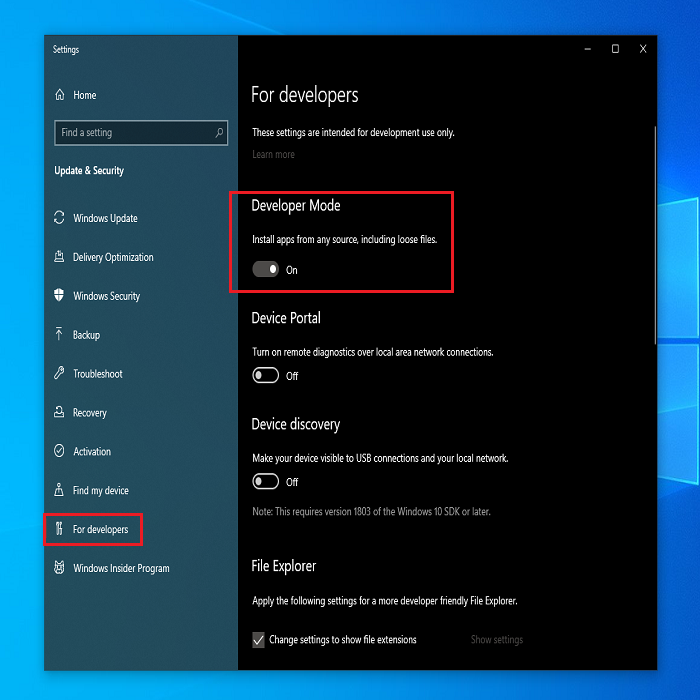700x700 pixels.
Task: Uncheck Change settings to show file extensions
Action: pos(258,640)
